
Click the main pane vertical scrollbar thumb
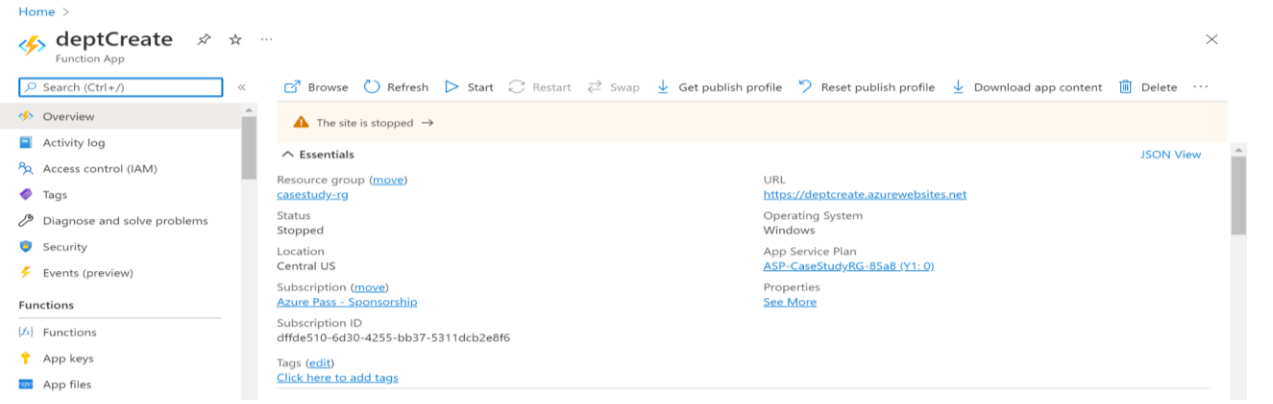(1238, 196)
